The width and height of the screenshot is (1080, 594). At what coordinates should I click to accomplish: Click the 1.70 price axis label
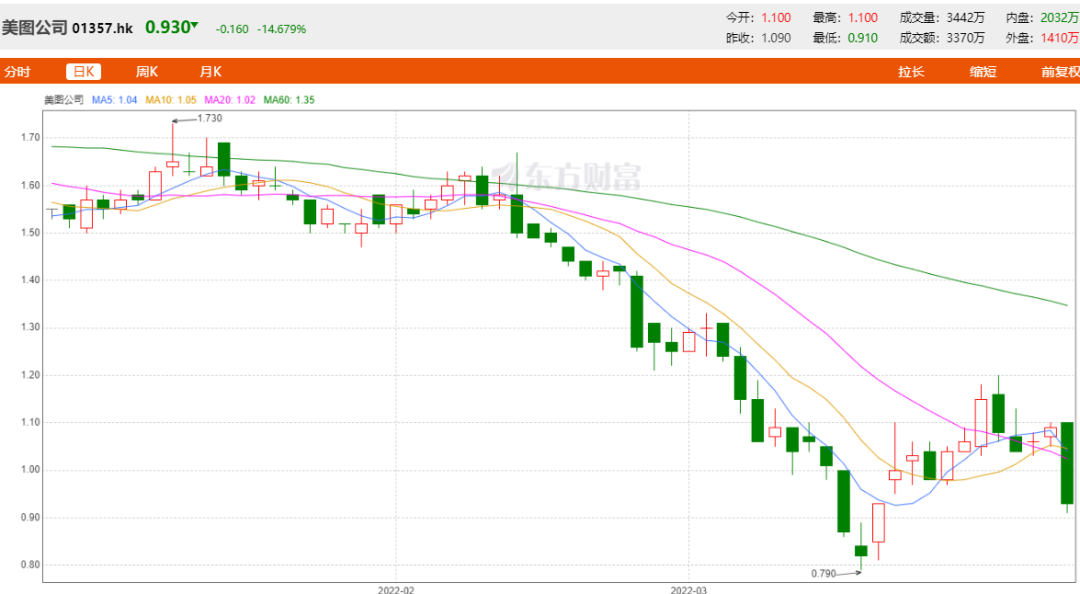coord(30,138)
